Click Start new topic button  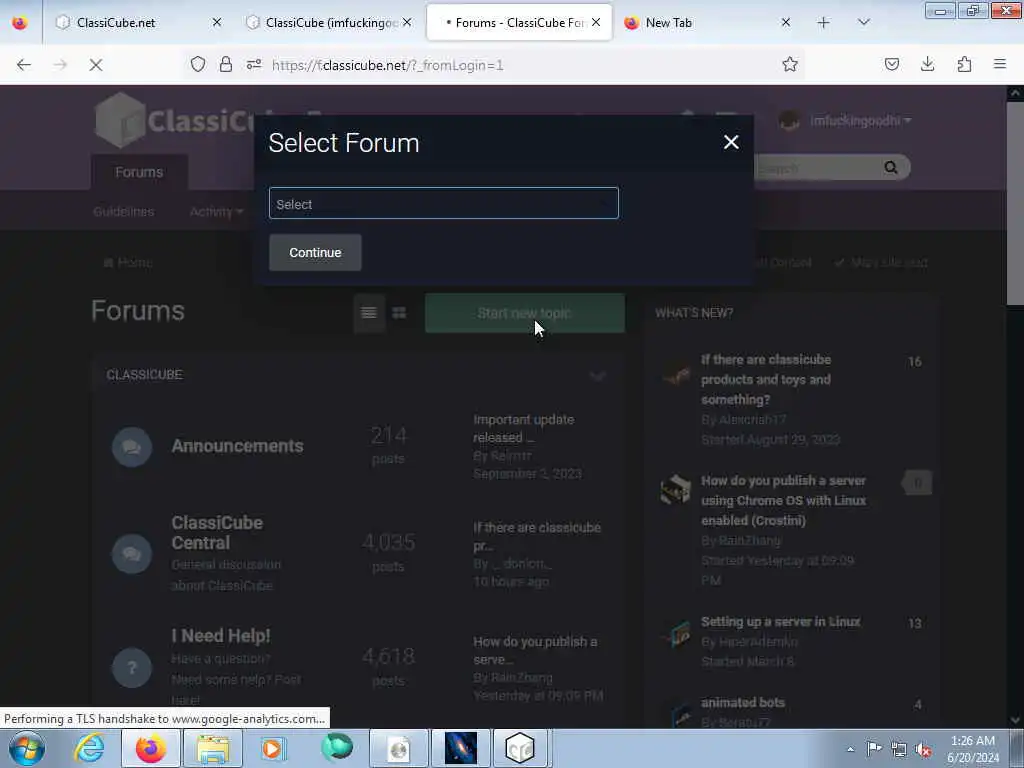pyautogui.click(x=524, y=313)
